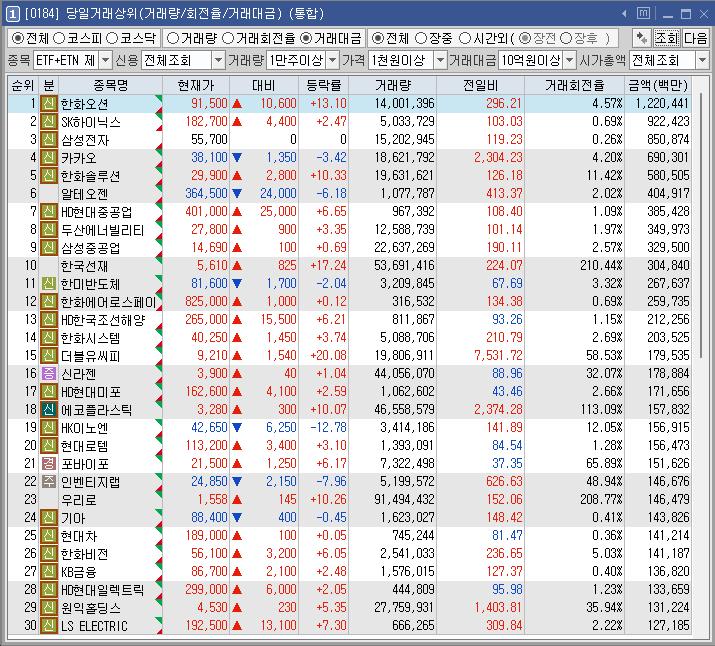This screenshot has width=715, height=646.
Task: Sort by the 순위 column header
Action: click(23, 85)
